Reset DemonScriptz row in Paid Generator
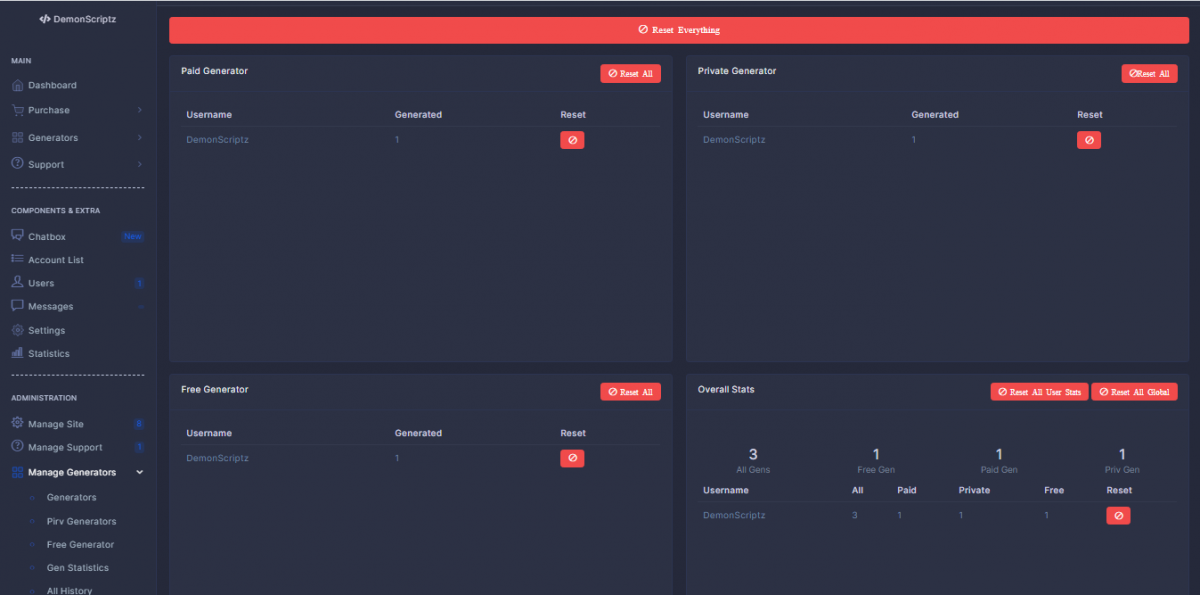Viewport: 1200px width, 595px height. [572, 140]
